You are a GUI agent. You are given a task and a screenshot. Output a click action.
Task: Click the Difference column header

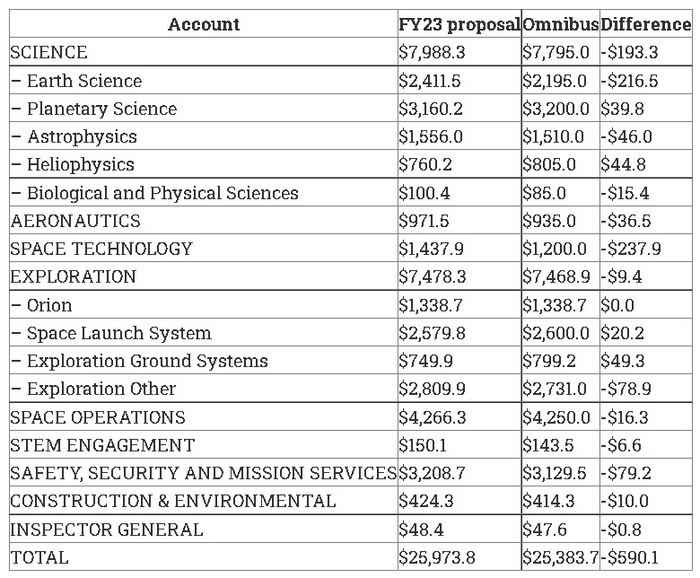(x=645, y=24)
